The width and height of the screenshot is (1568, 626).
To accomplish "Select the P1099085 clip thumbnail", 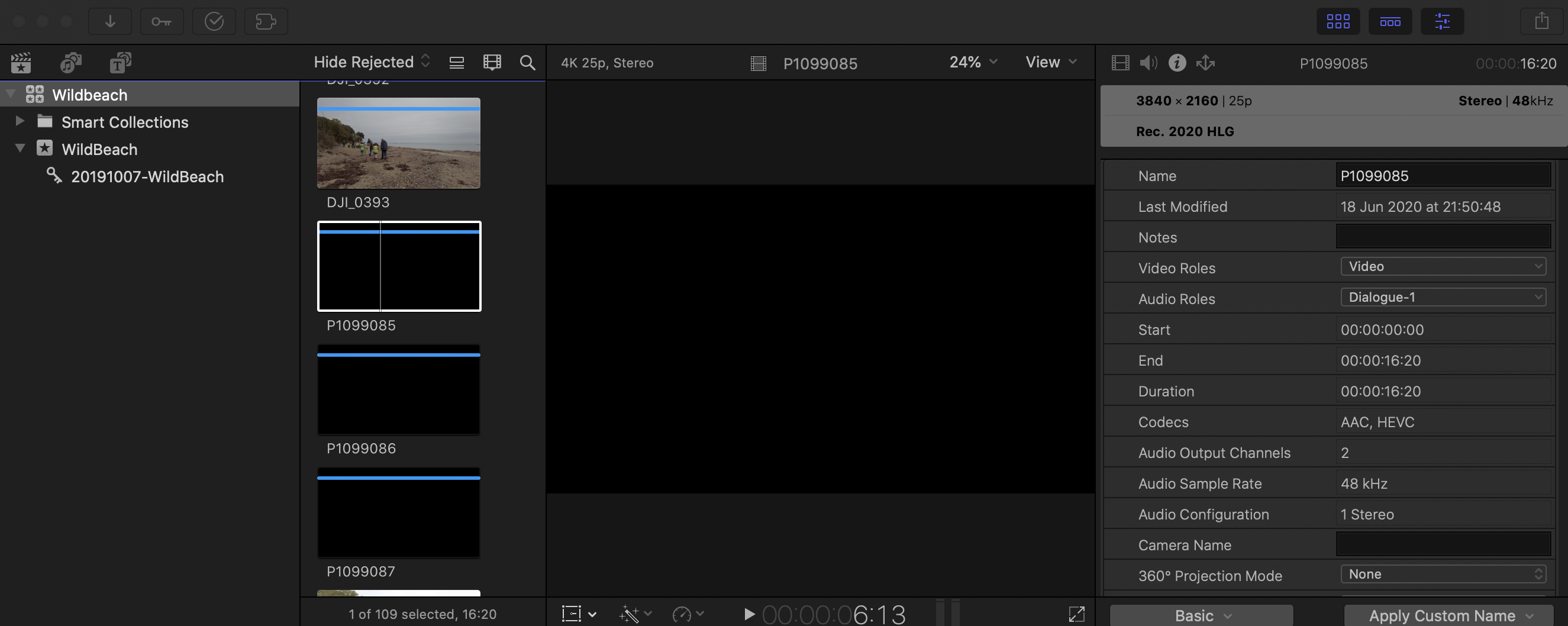I will pyautogui.click(x=399, y=266).
